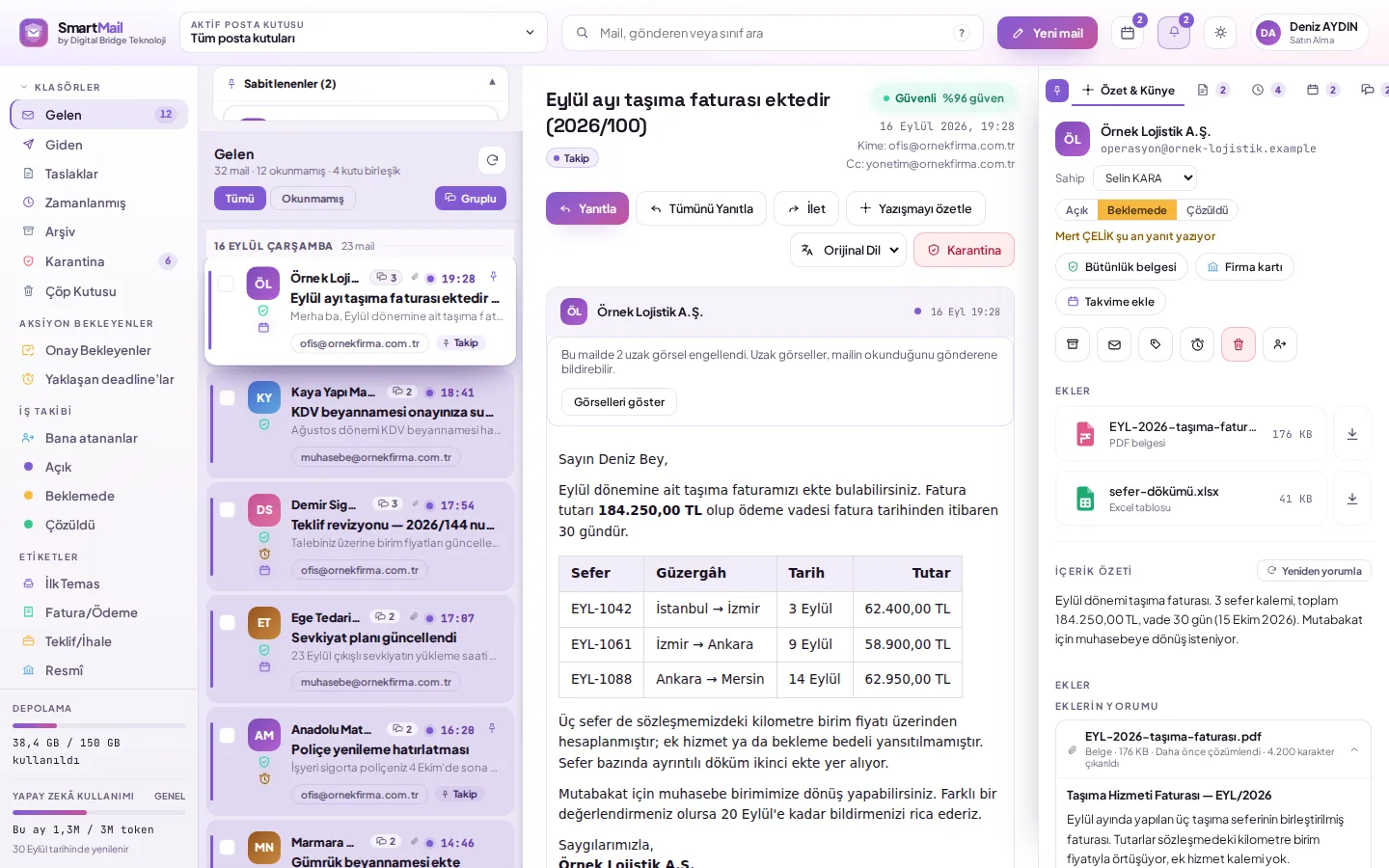Reply using the Yanıtla button
The width and height of the screenshot is (1389, 868).
587,208
